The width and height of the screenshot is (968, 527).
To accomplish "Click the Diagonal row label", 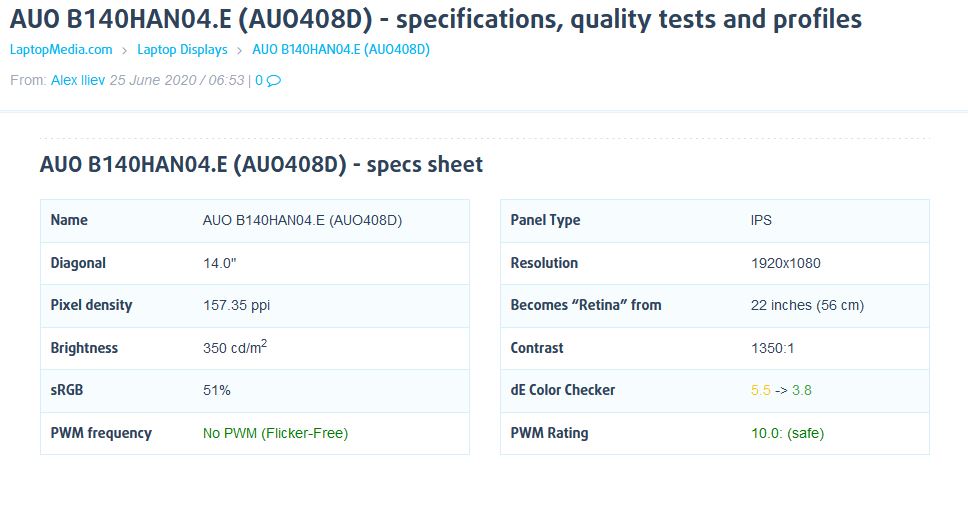I will (78, 264).
